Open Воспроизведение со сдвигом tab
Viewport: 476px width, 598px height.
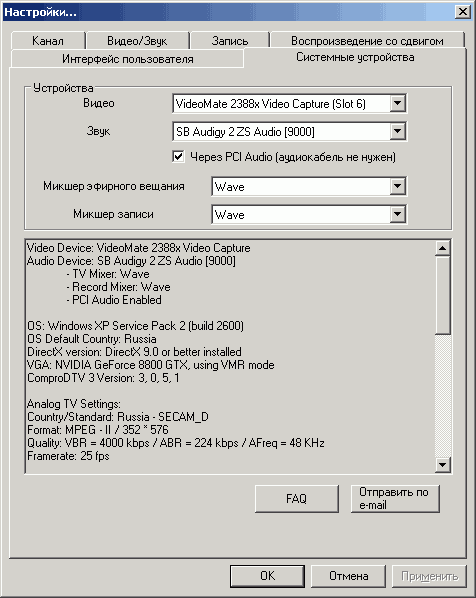[367, 40]
